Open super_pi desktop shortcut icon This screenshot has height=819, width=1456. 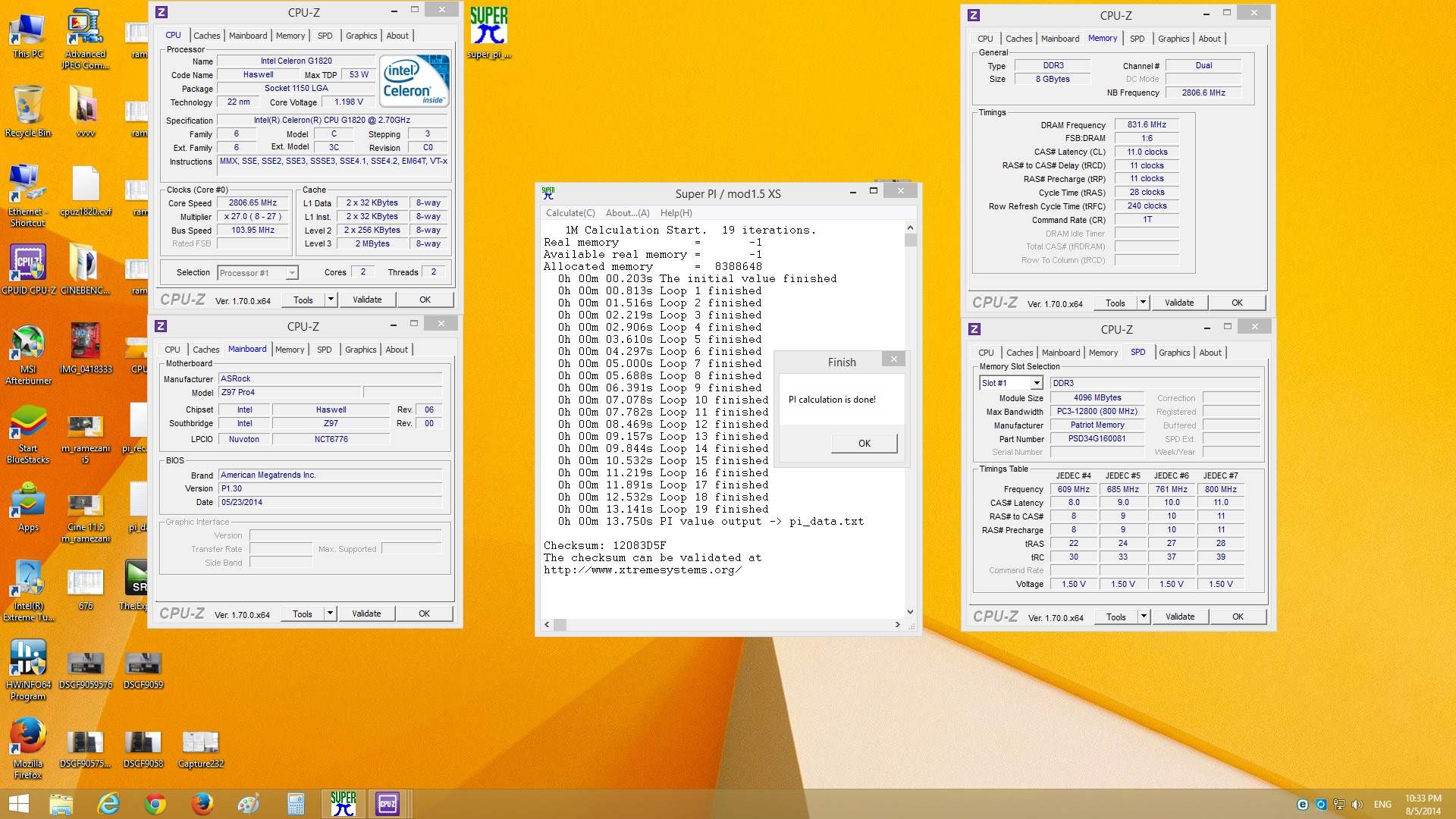click(488, 33)
